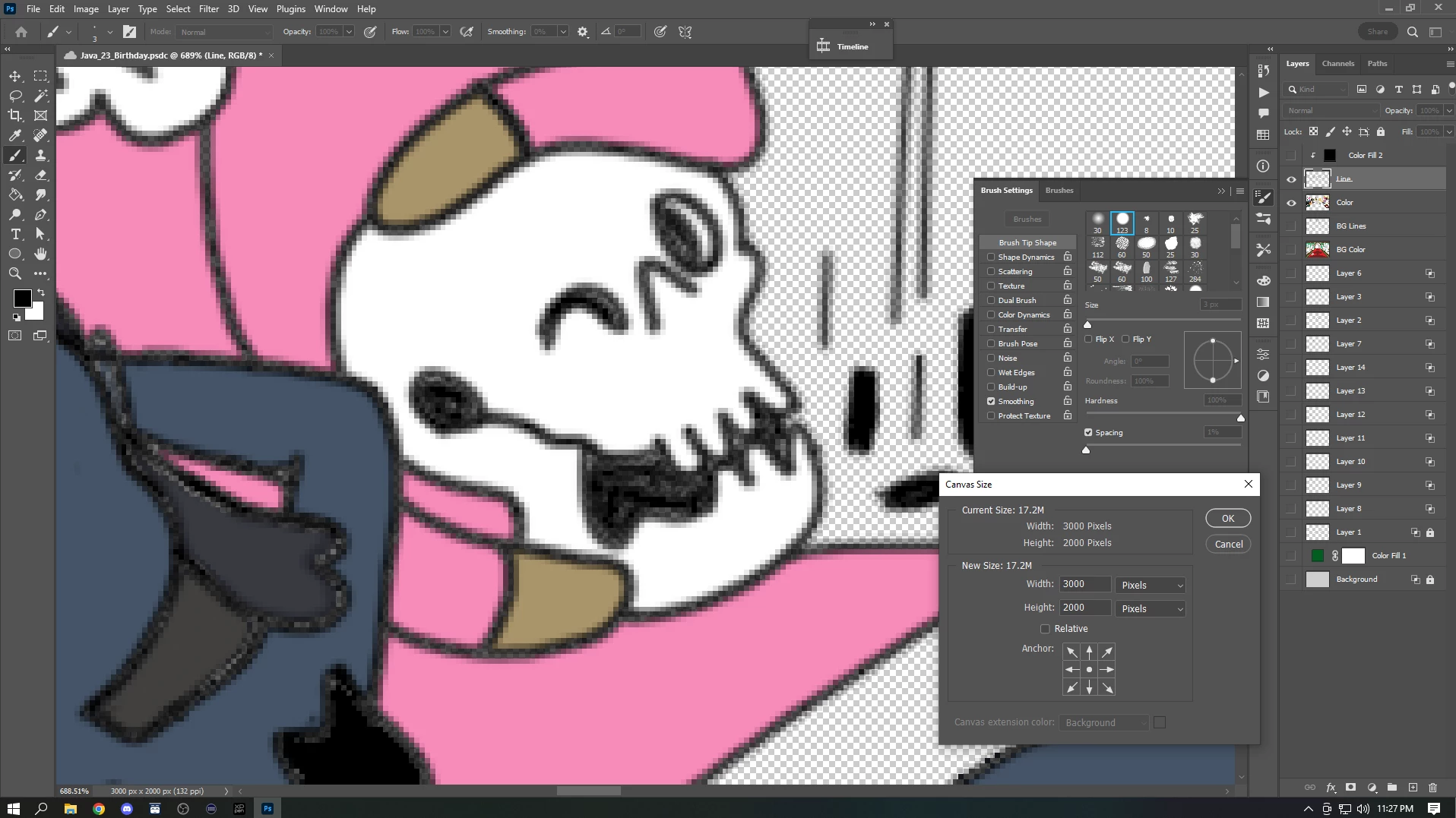Confirm canvas size with OK

1228,518
